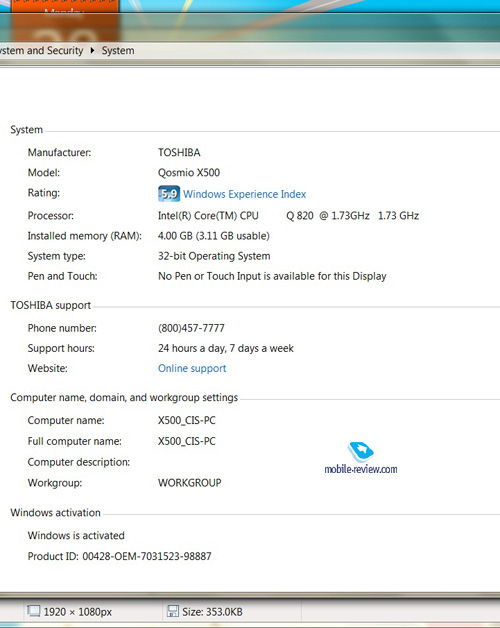Select the 32-bit Operating System value
500x628 pixels.
(x=214, y=256)
